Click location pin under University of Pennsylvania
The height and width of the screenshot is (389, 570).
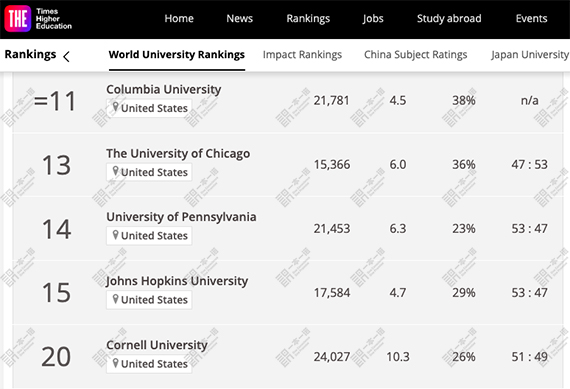pyautogui.click(x=116, y=235)
